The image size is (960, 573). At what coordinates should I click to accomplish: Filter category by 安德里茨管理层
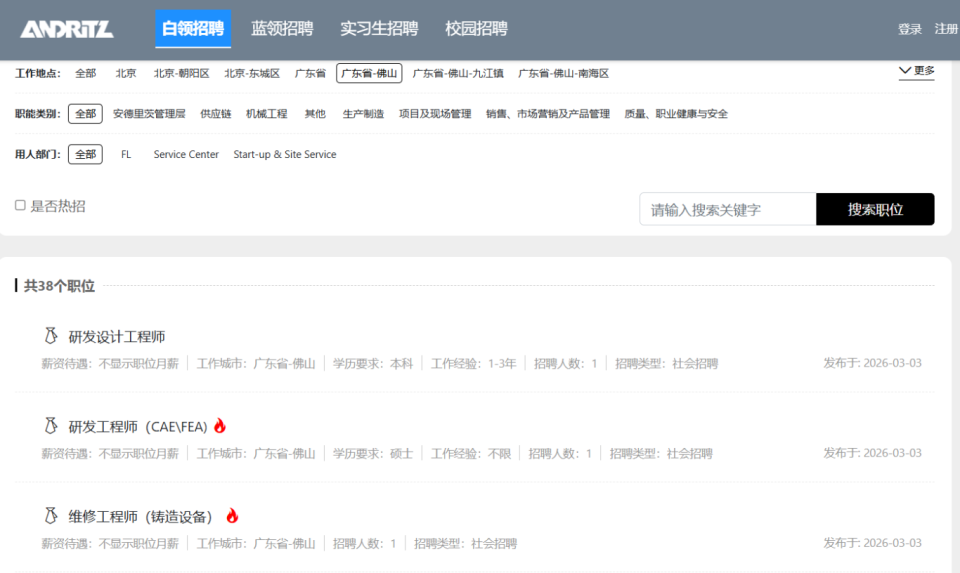149,114
